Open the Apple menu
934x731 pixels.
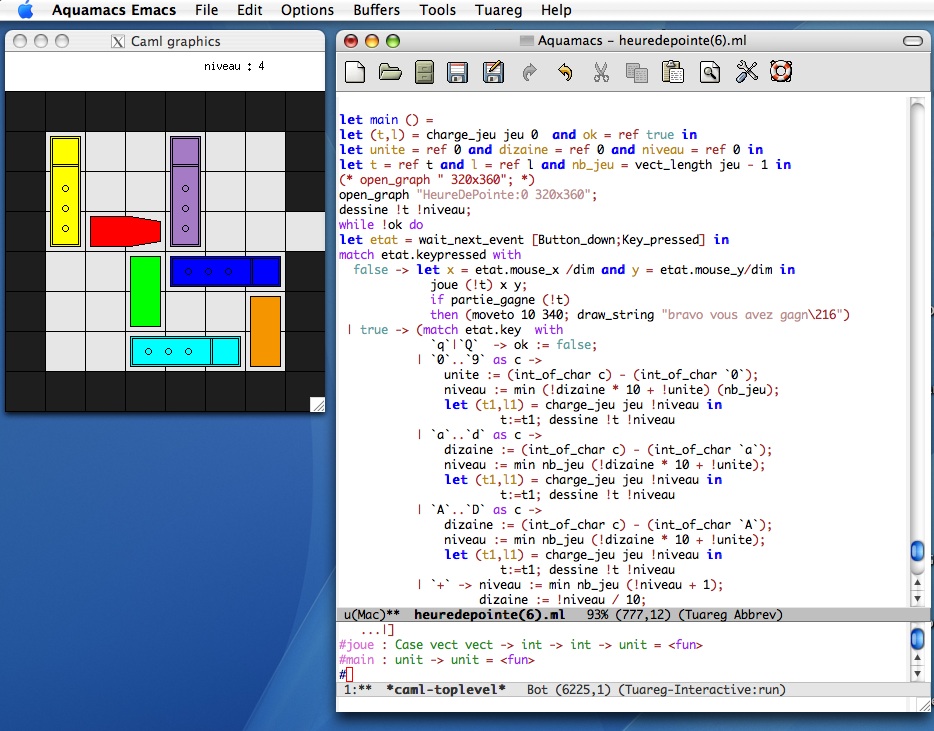pos(25,10)
